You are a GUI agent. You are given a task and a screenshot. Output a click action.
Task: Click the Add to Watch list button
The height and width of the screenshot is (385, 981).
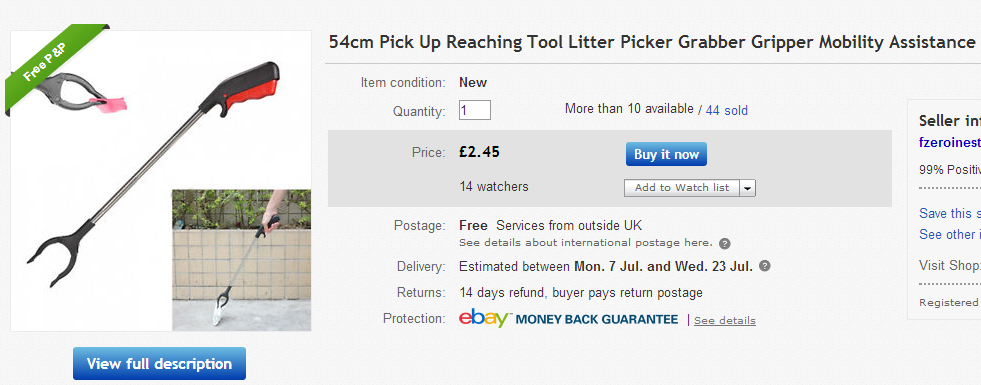(x=682, y=188)
